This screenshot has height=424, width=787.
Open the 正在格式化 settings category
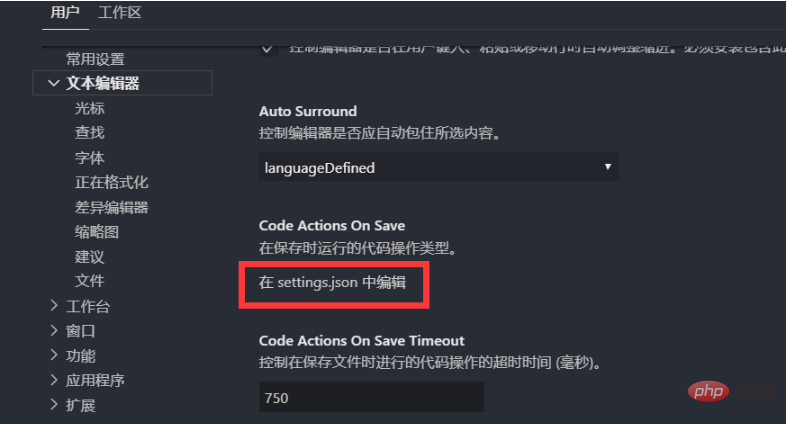point(111,182)
